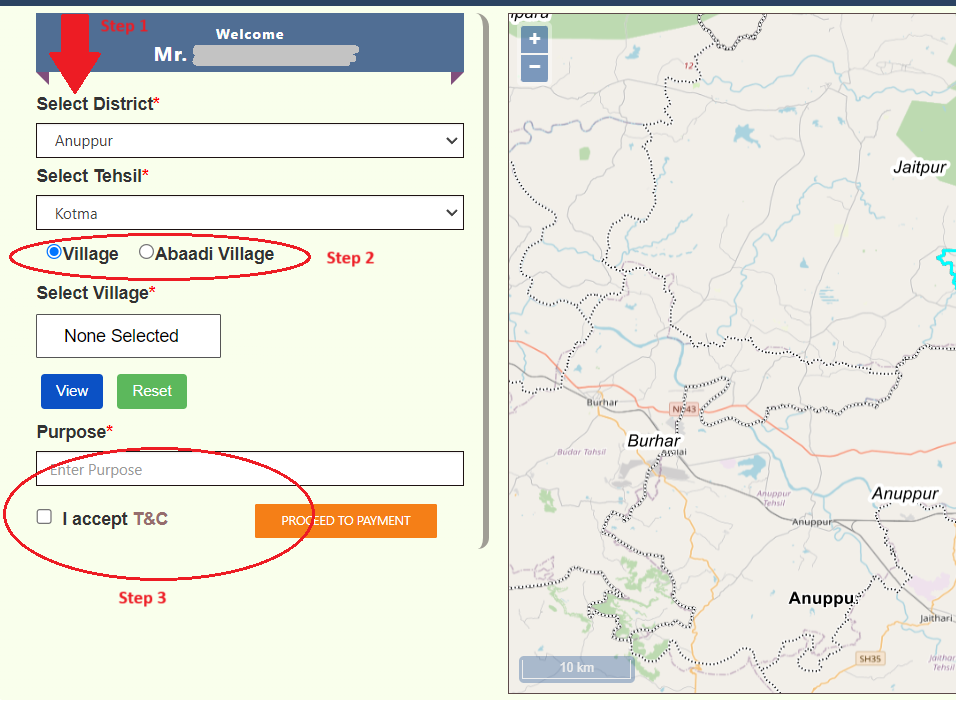Focus the Enter Purpose text field
Viewport: 956px width, 704px height.
[x=250, y=469]
